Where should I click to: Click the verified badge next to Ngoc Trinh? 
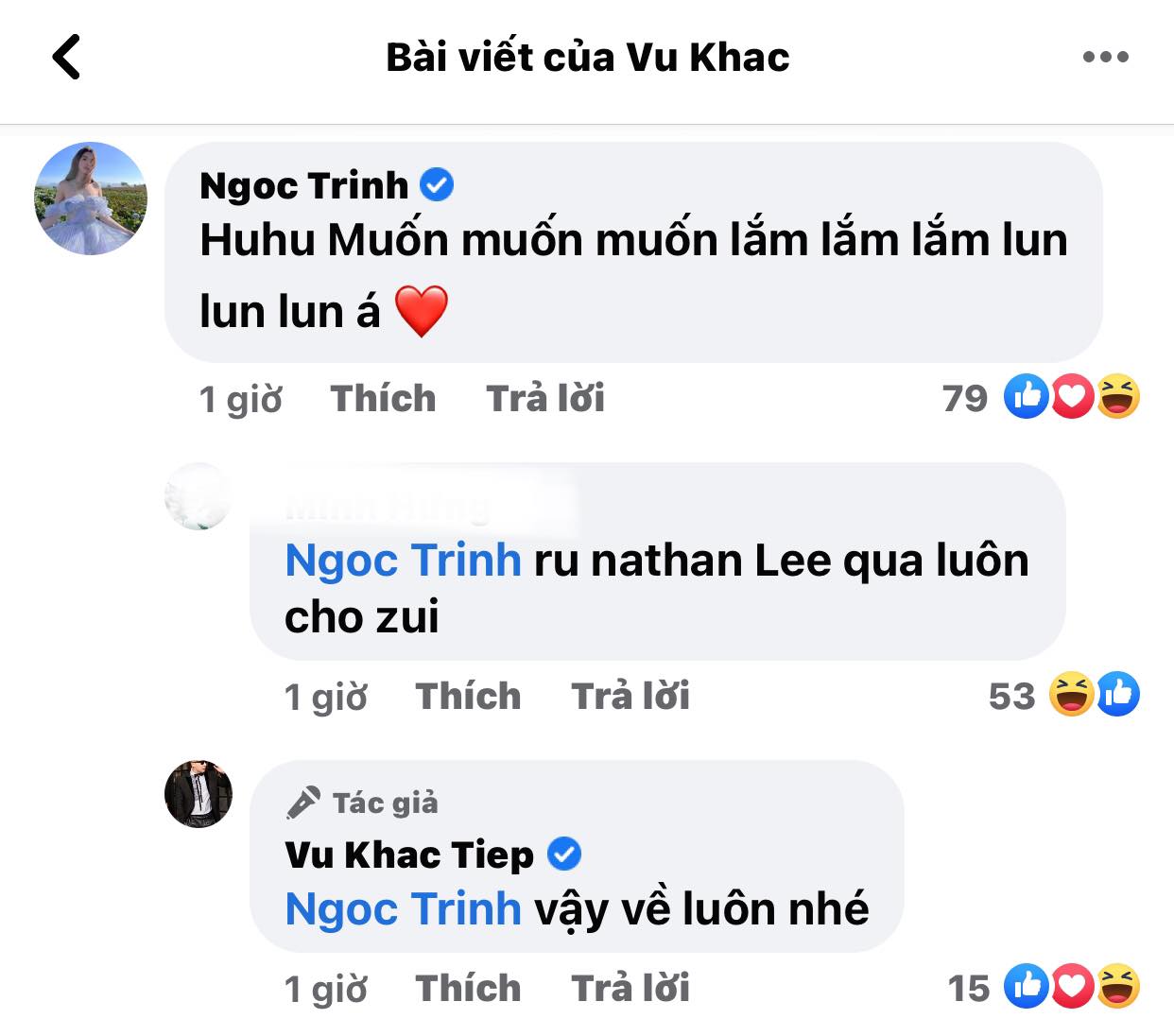[436, 185]
